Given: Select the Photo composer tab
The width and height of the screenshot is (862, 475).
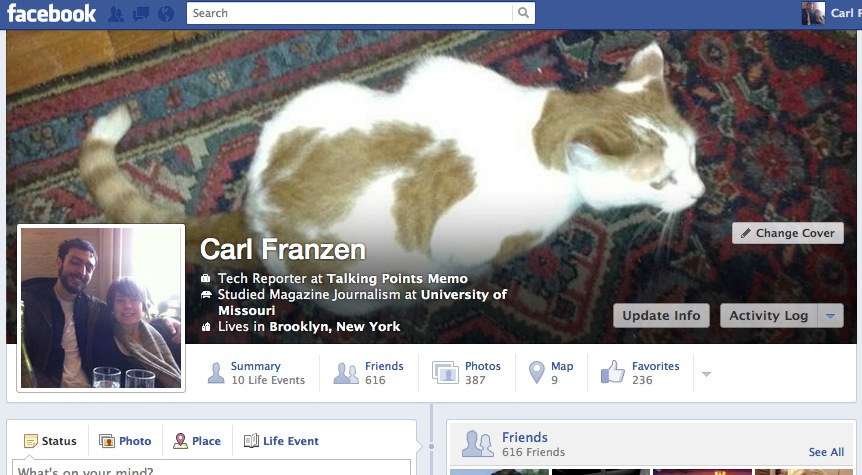Looking at the screenshot, I should click(125, 441).
